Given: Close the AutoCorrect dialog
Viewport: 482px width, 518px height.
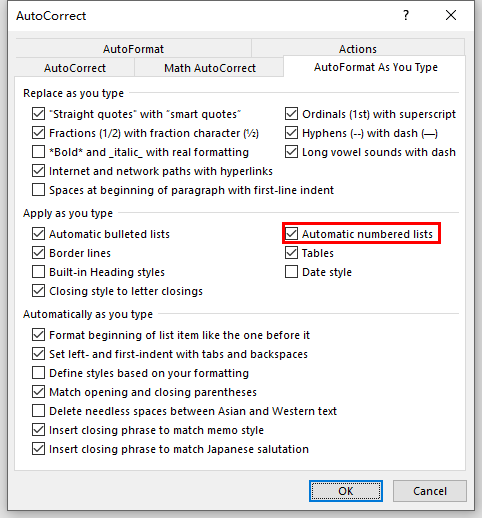Looking at the screenshot, I should pos(451,15).
